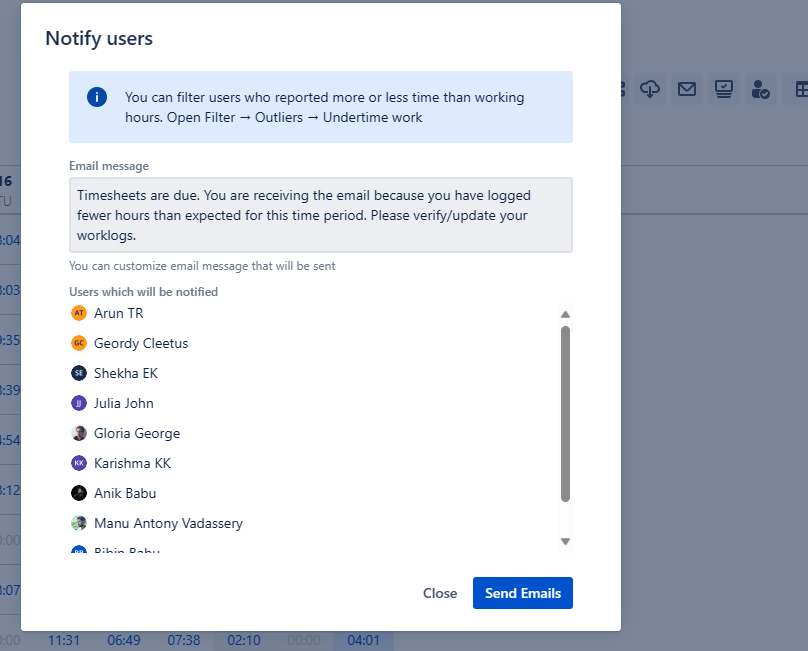
Task: Click the user list scroll up arrow
Action: tap(565, 314)
